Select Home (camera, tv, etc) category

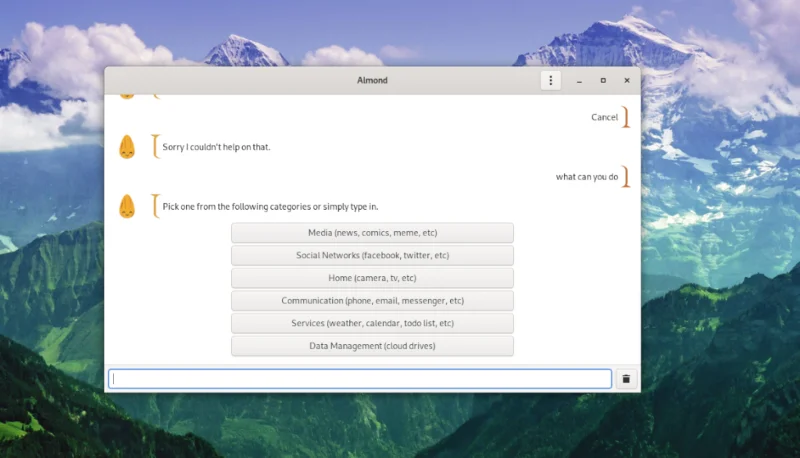[x=372, y=278]
